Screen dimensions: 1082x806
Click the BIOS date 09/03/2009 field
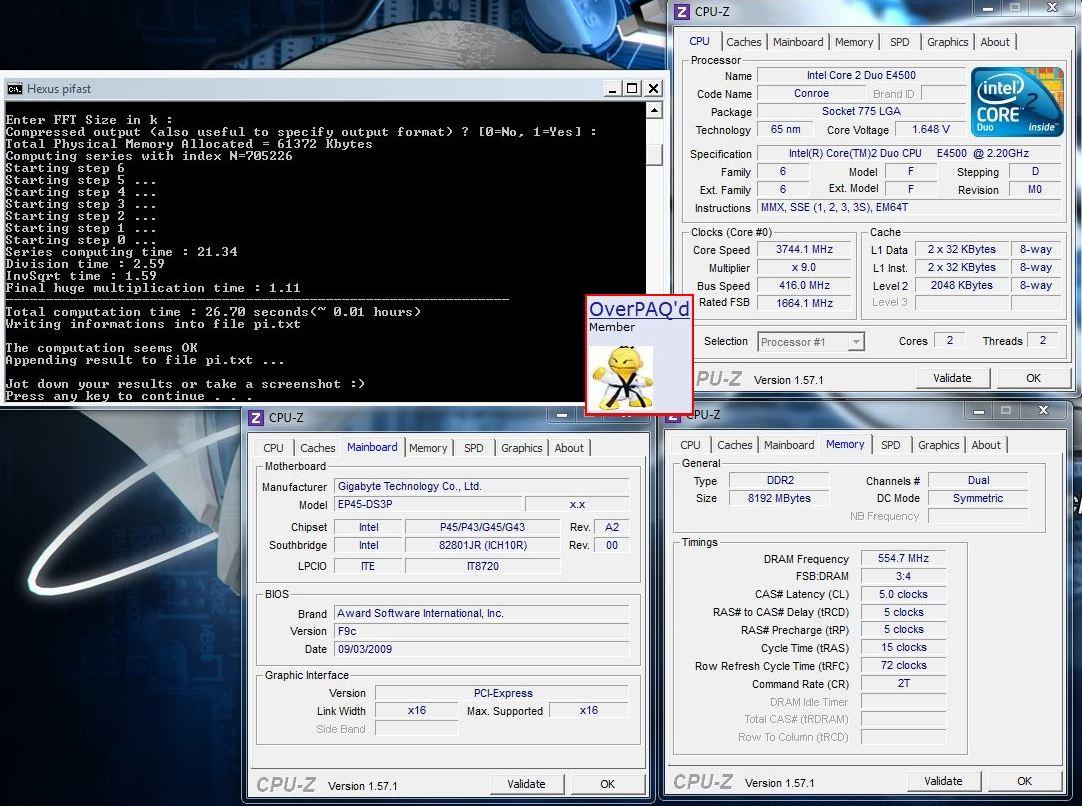point(482,649)
